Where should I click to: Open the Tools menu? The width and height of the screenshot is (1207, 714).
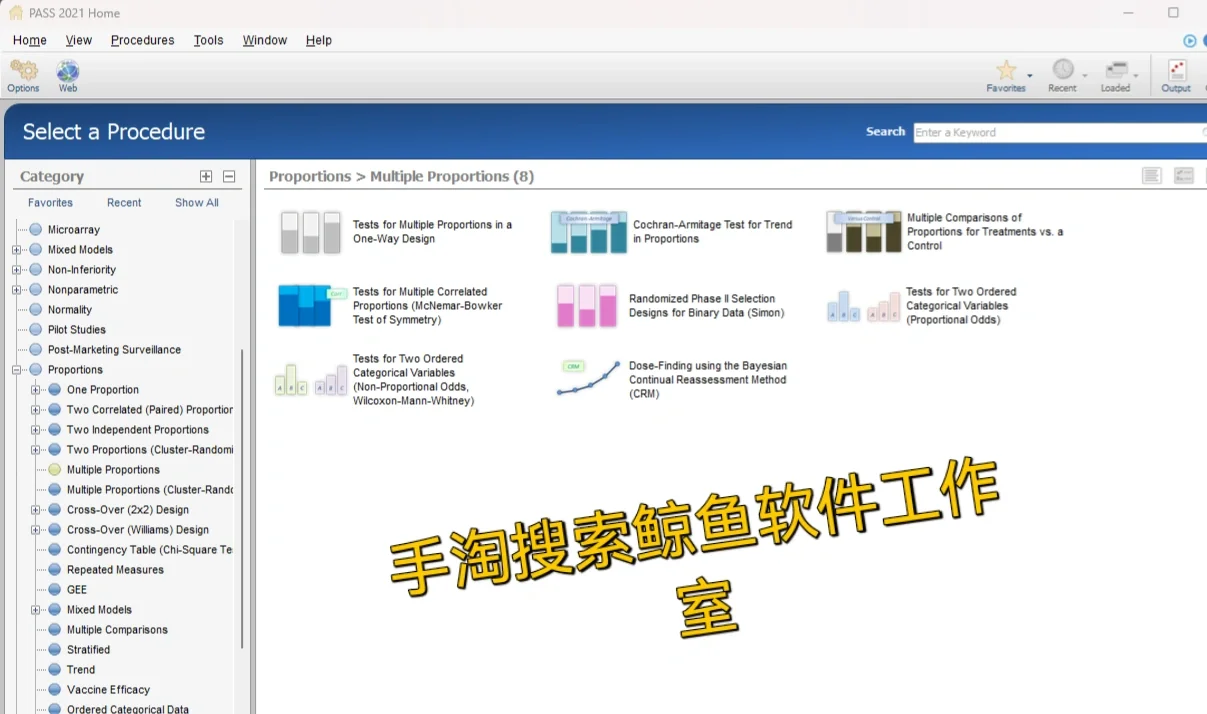coord(208,40)
